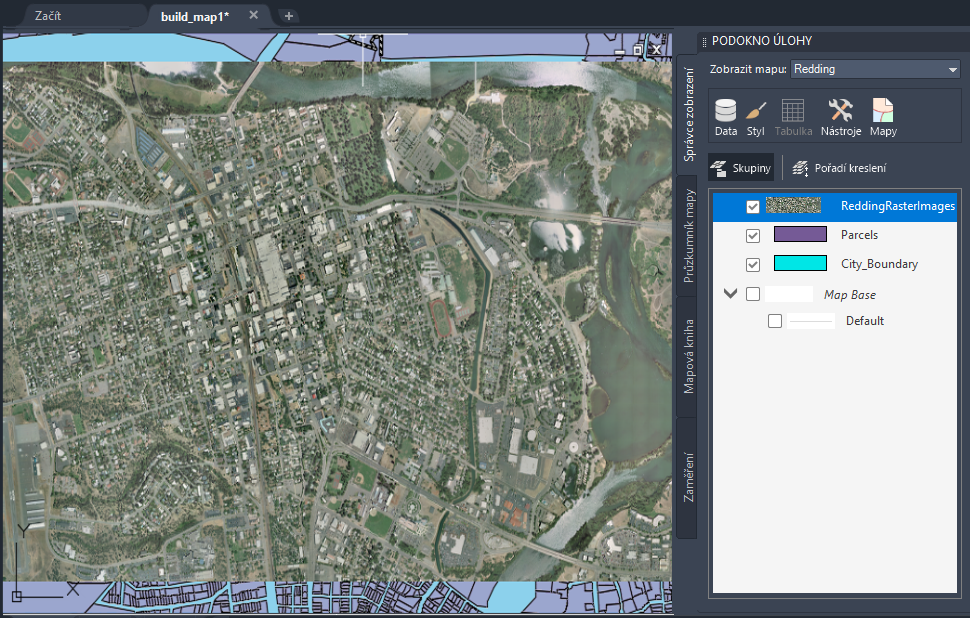
Task: Select the Parcels layer name
Action: (859, 235)
